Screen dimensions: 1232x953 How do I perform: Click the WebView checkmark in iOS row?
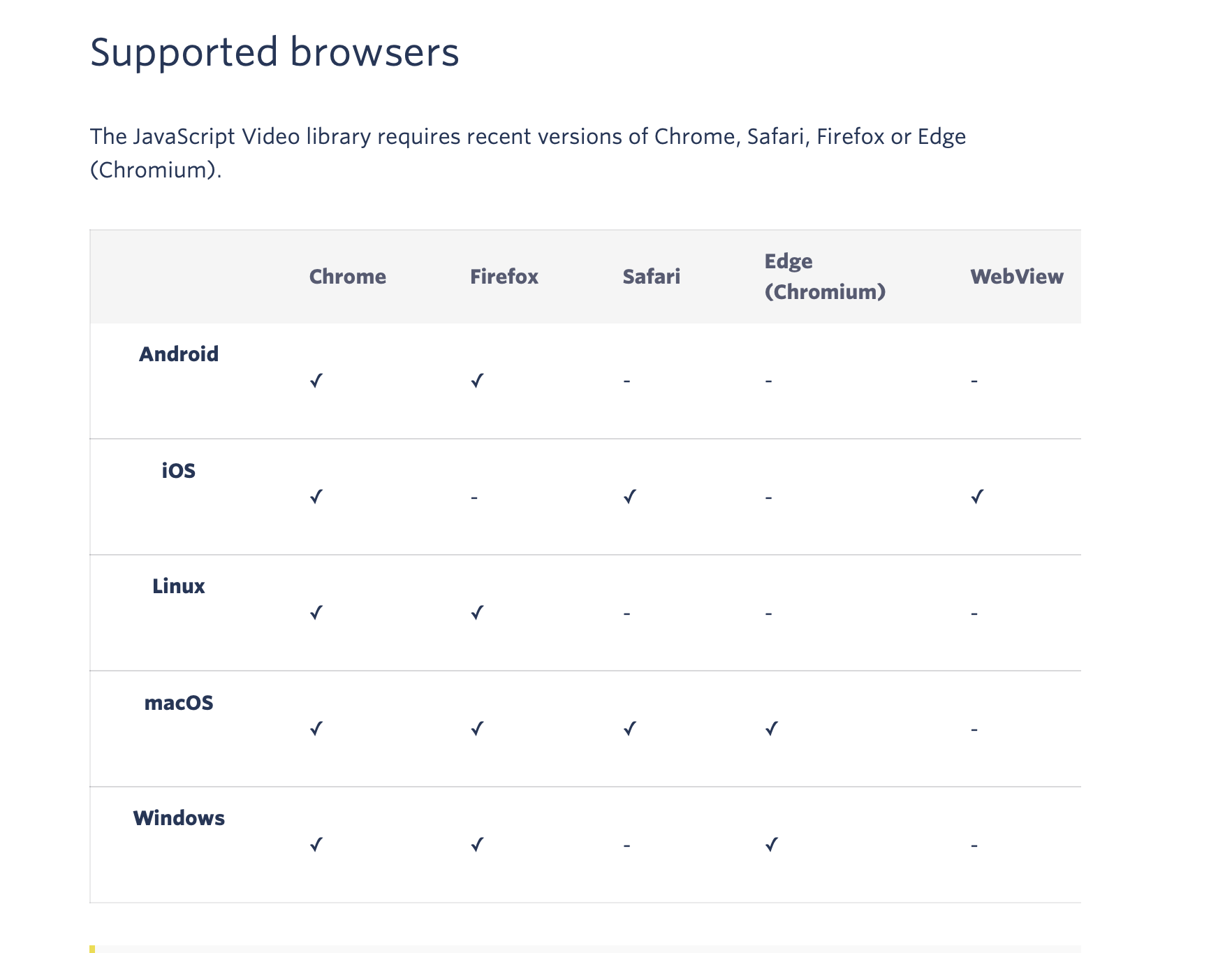[x=977, y=497]
